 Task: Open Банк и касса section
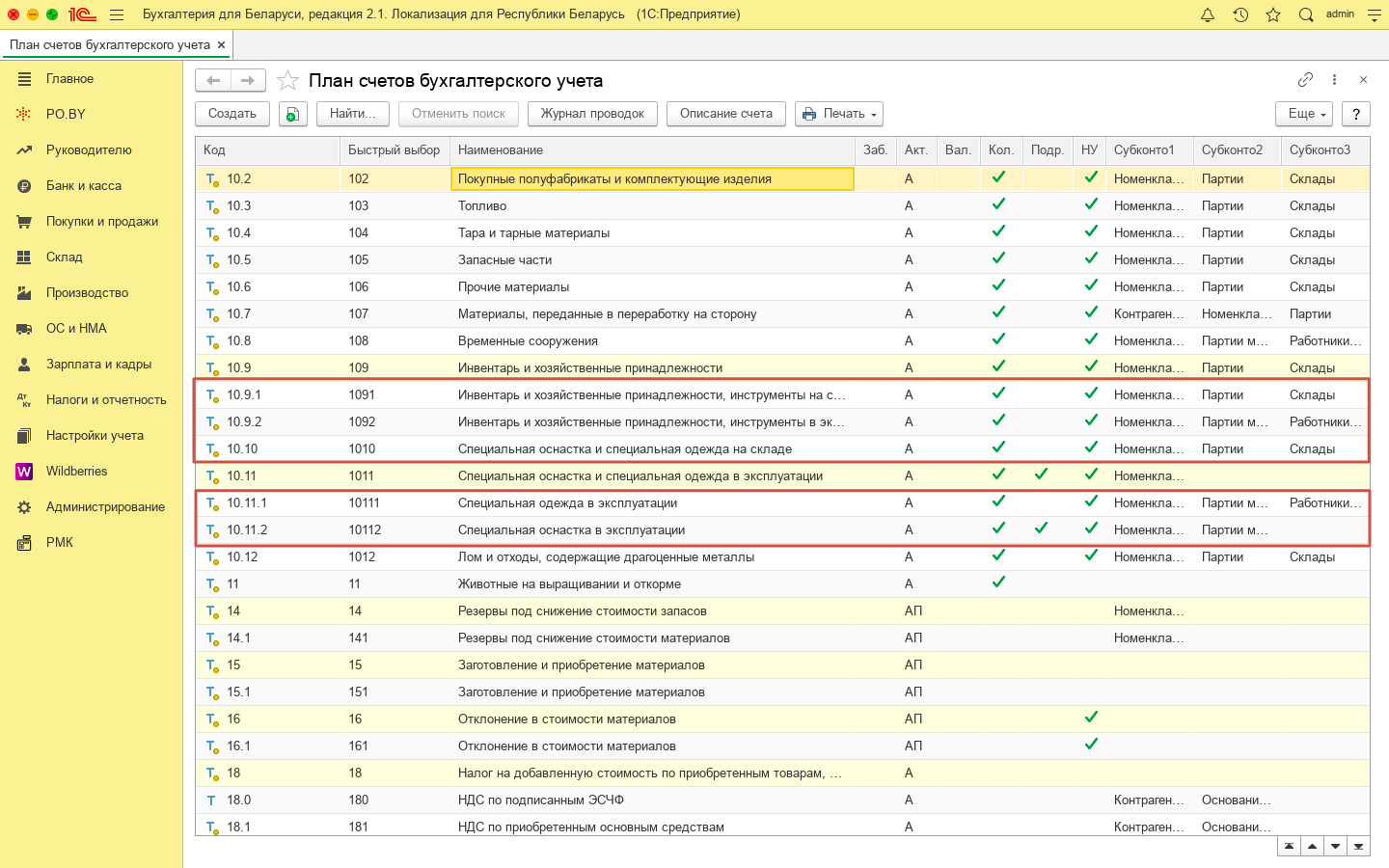click(x=84, y=186)
